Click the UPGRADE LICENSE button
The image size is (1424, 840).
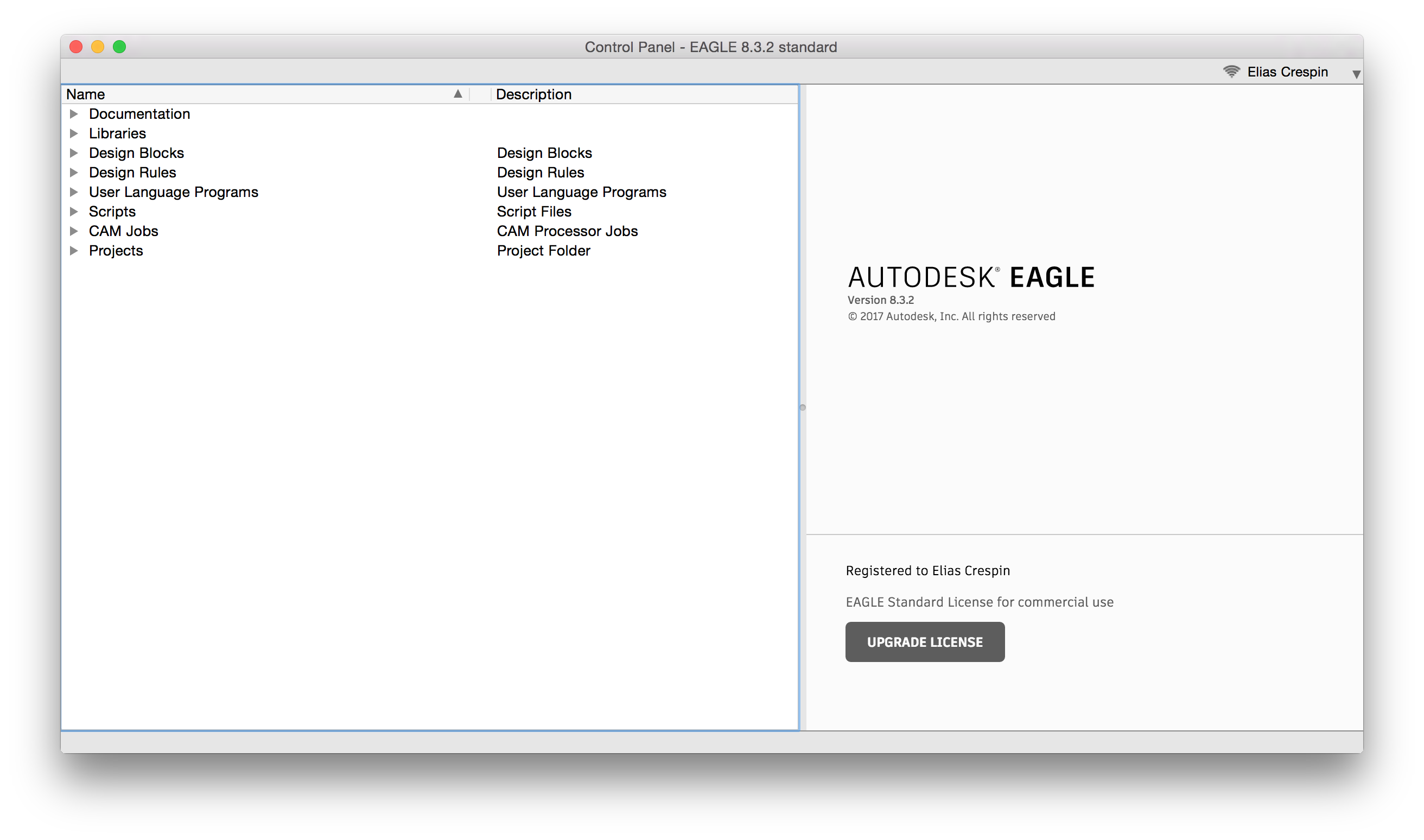924,641
